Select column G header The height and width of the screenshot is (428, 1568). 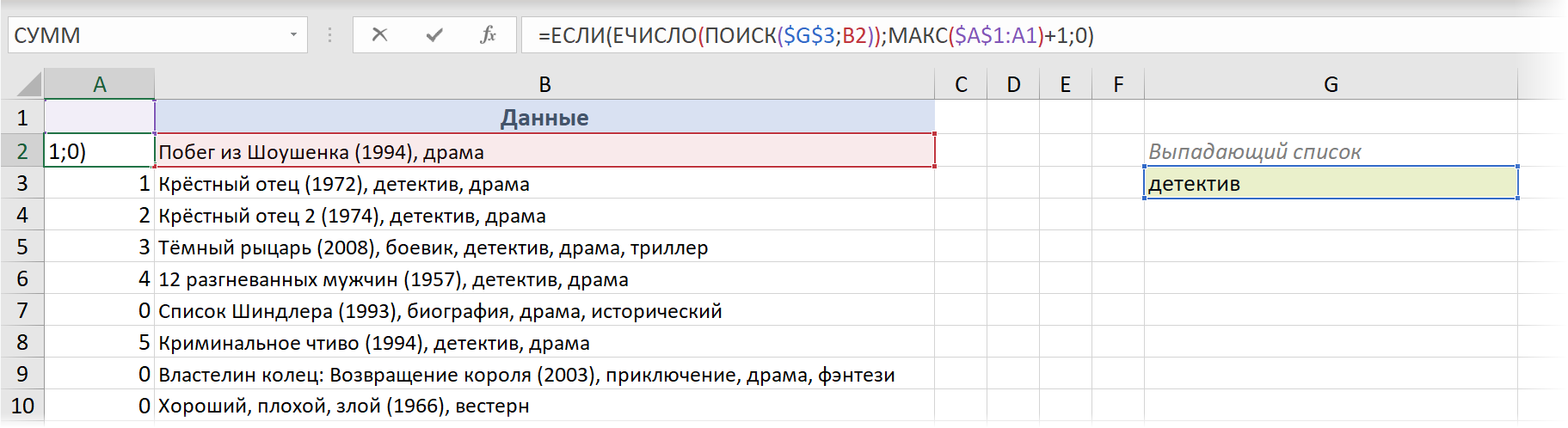tap(1331, 84)
